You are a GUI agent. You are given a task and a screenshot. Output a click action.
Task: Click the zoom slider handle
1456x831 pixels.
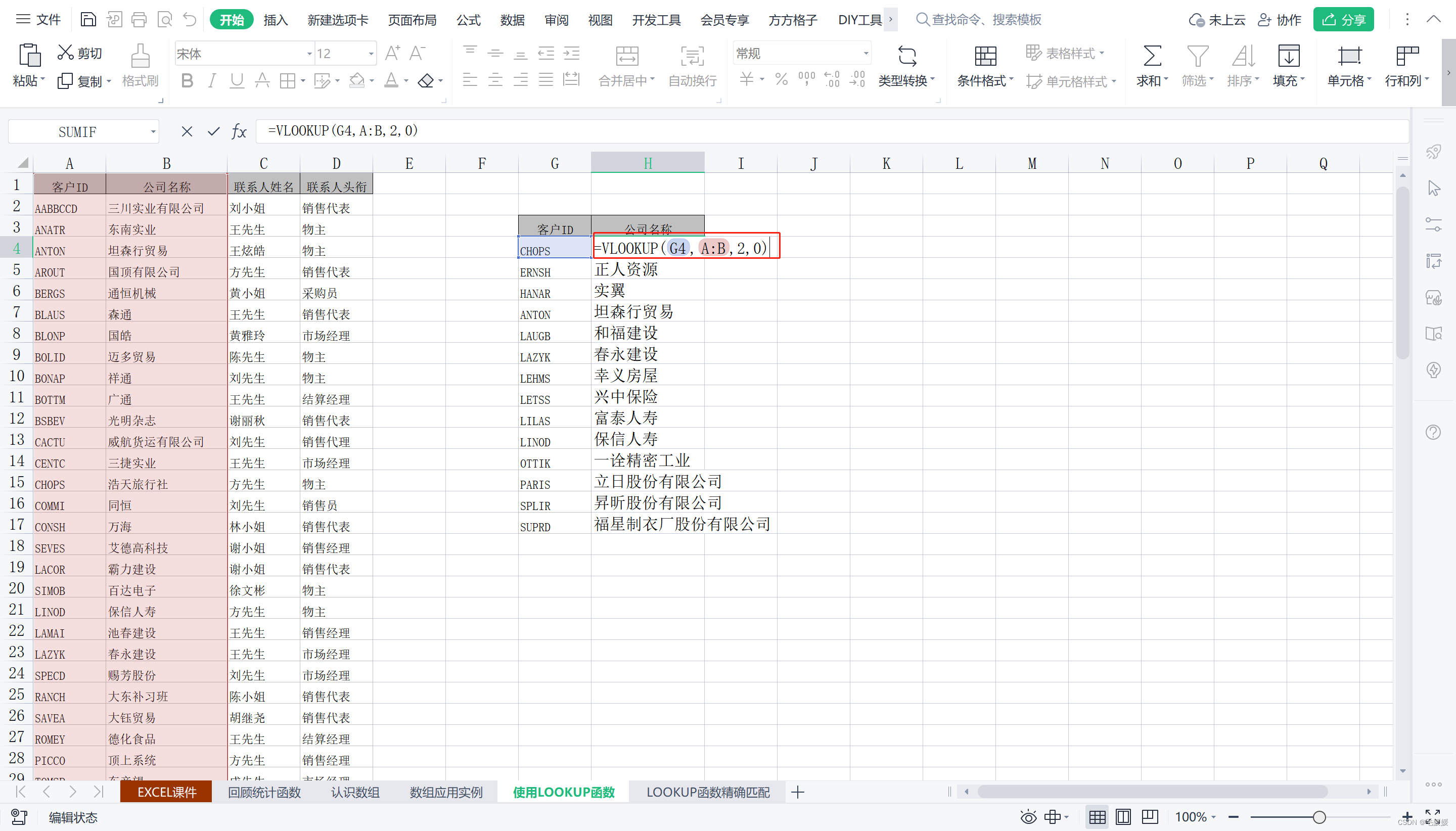(x=1318, y=817)
